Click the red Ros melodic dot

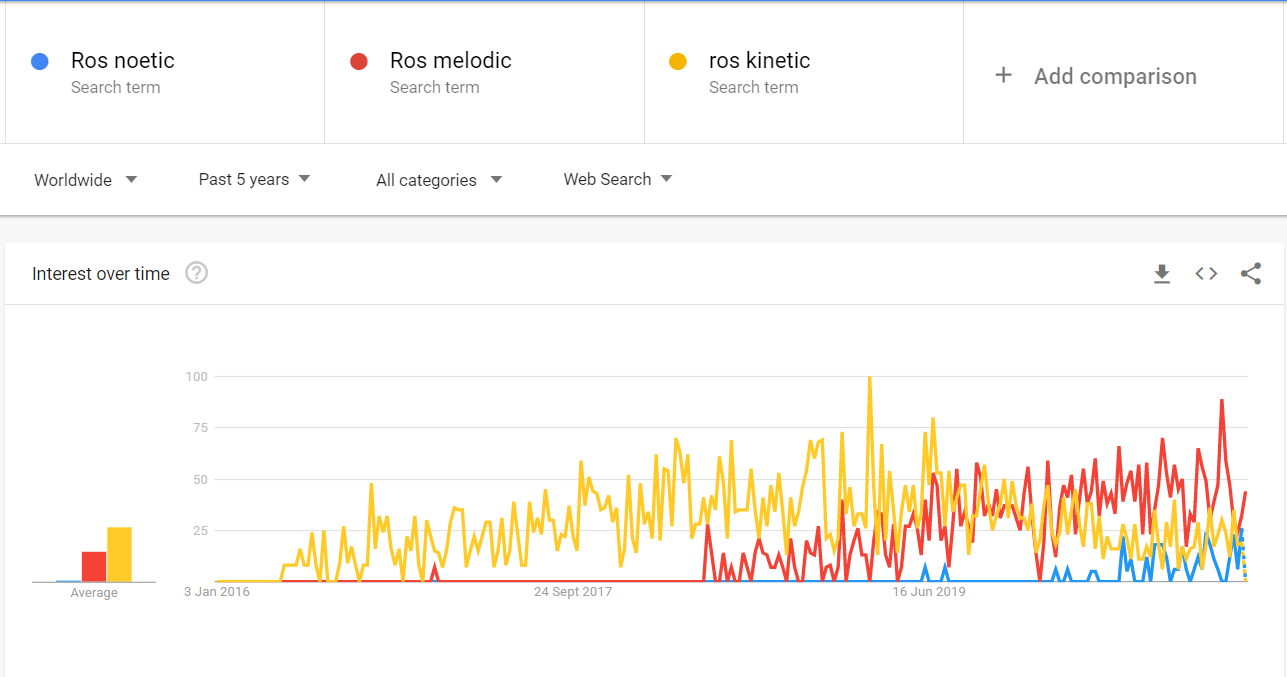coord(359,62)
